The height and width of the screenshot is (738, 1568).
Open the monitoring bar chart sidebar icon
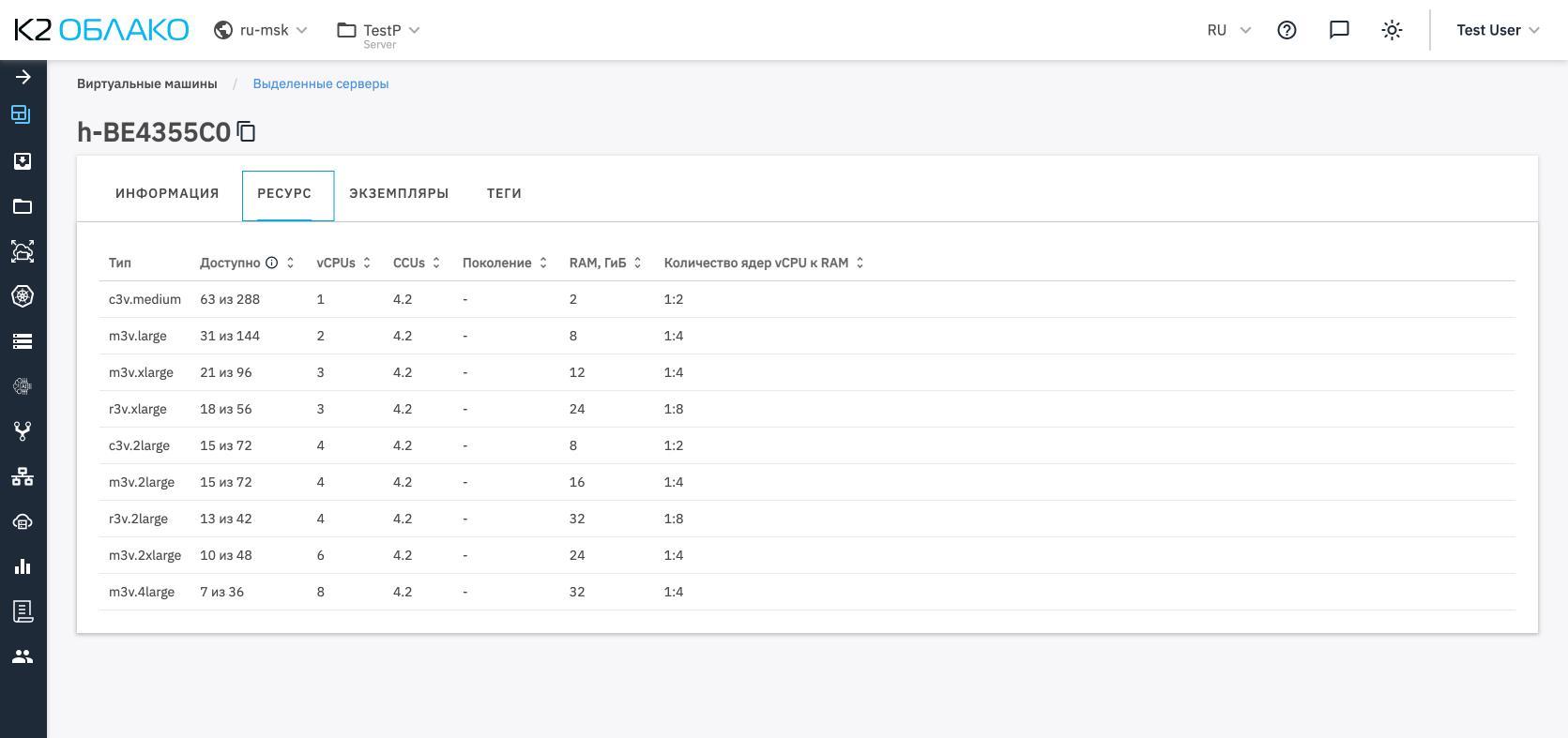[x=23, y=566]
